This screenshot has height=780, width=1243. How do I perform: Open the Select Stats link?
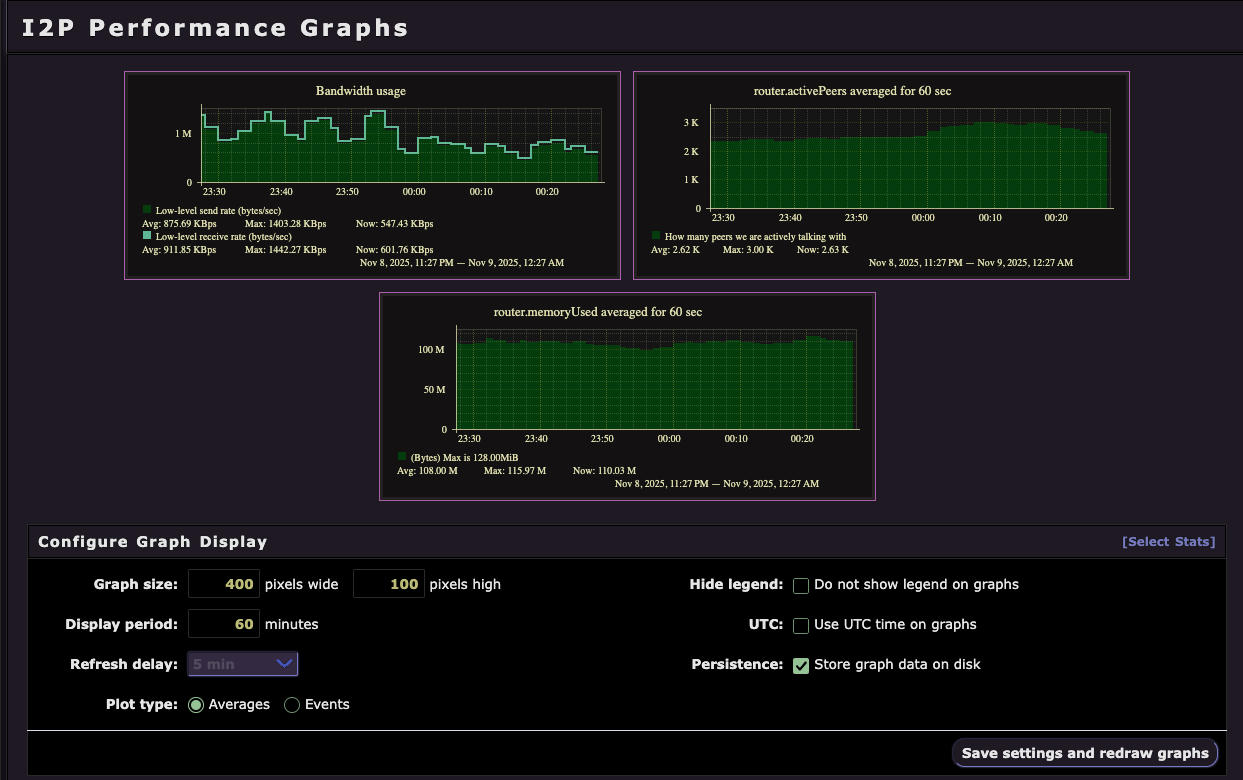(1168, 541)
